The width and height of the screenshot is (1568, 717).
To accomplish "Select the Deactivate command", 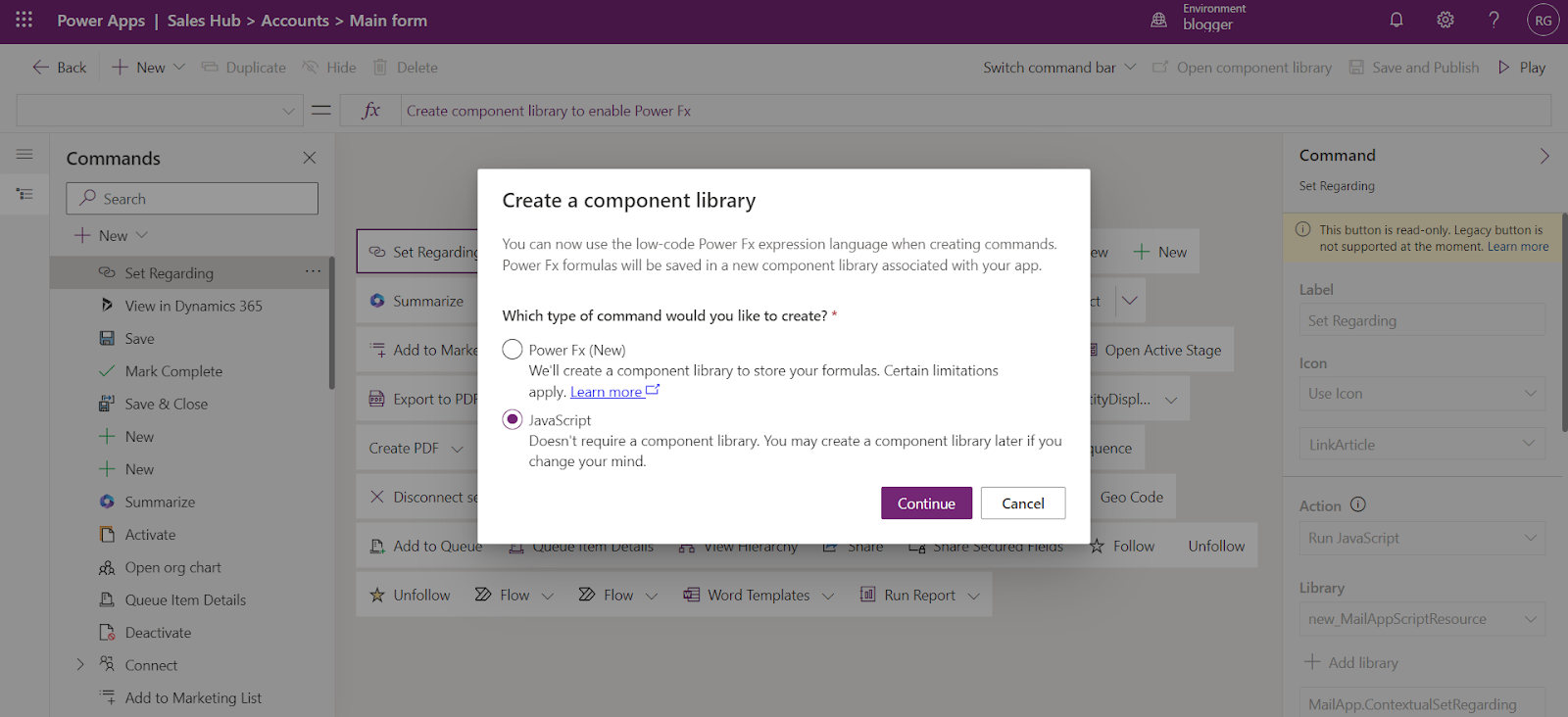I will click(x=158, y=633).
